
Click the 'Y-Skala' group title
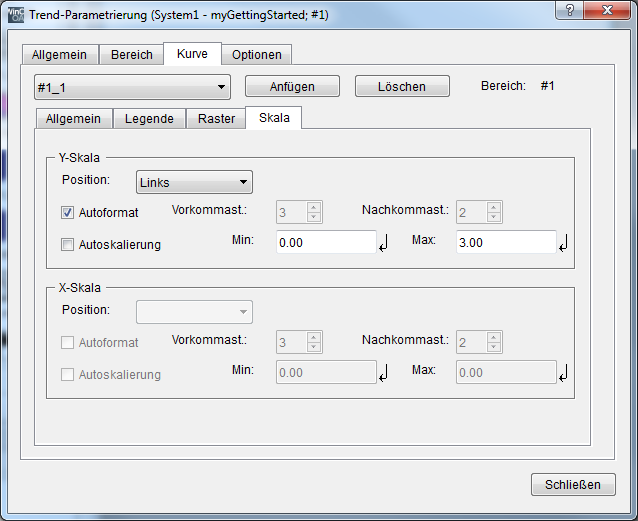pos(79,158)
